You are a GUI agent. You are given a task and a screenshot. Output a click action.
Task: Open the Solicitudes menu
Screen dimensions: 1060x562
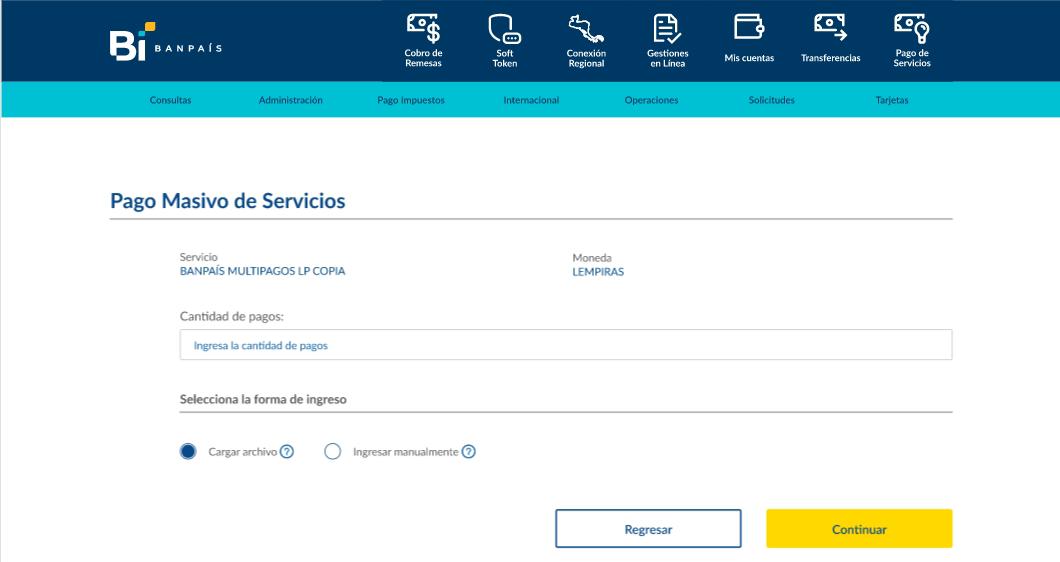(x=771, y=100)
